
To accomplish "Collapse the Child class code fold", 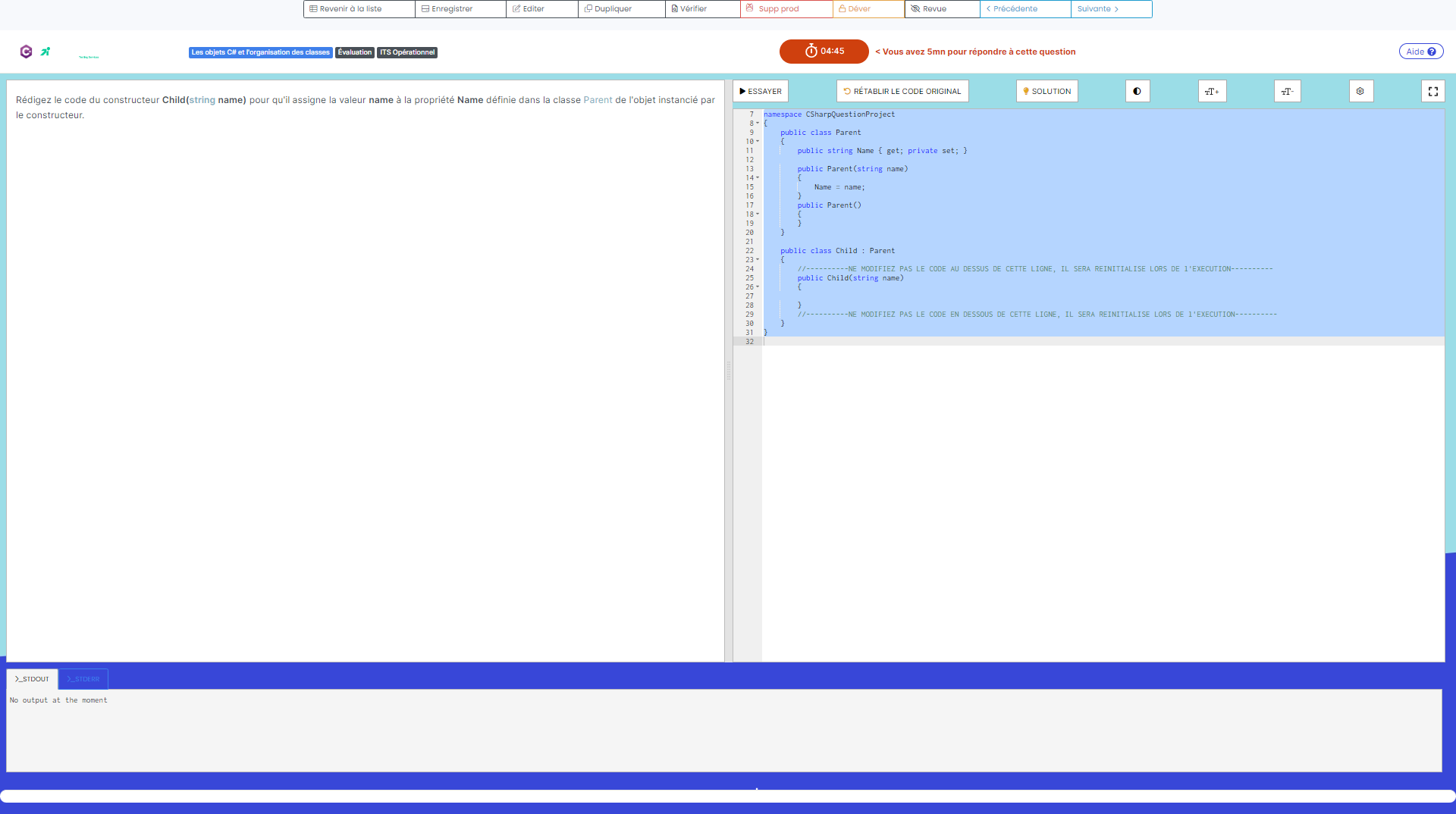I will (758, 259).
